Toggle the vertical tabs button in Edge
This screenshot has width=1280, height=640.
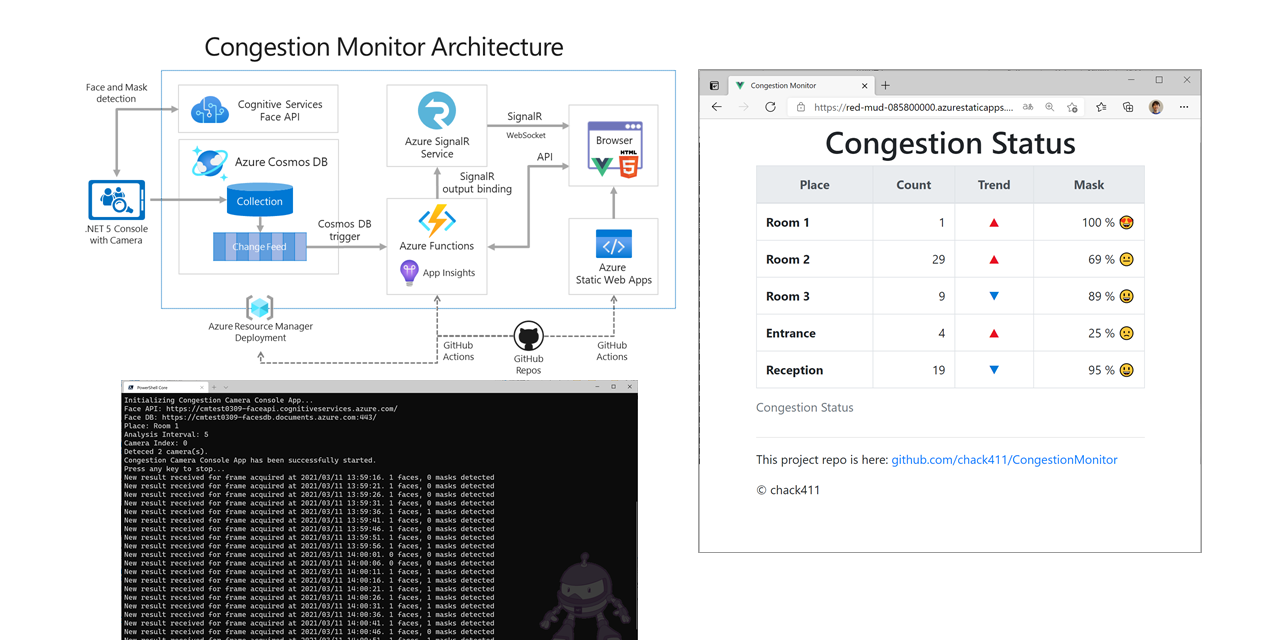click(714, 85)
